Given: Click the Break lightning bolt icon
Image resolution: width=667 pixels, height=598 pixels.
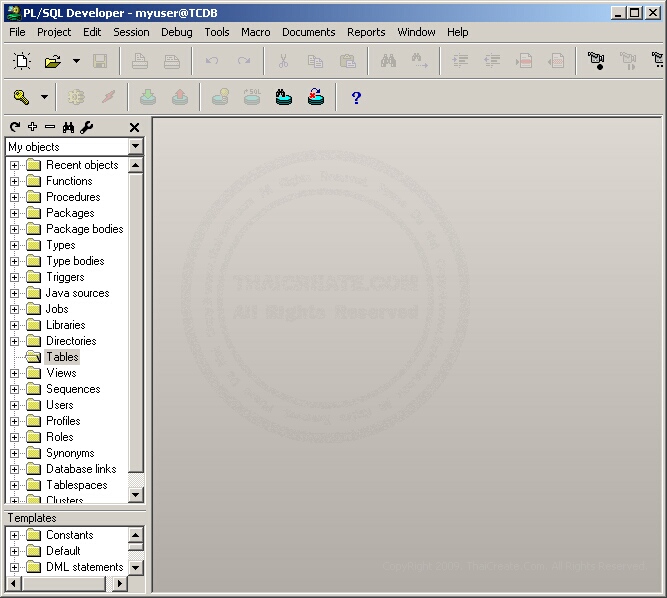Looking at the screenshot, I should (x=108, y=97).
